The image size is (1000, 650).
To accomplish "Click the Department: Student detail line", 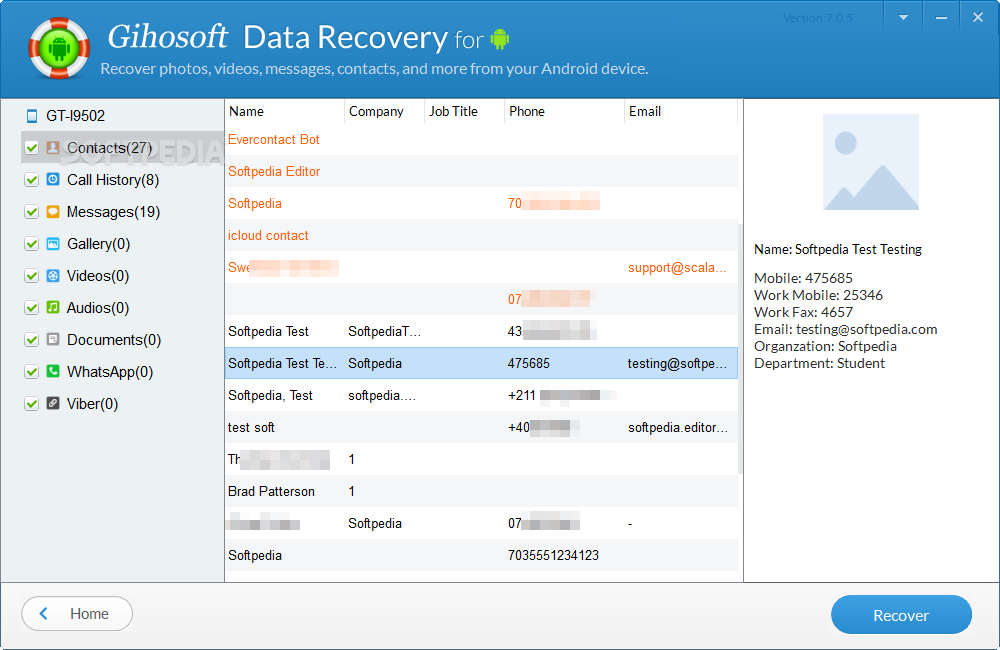I will pyautogui.click(x=820, y=363).
